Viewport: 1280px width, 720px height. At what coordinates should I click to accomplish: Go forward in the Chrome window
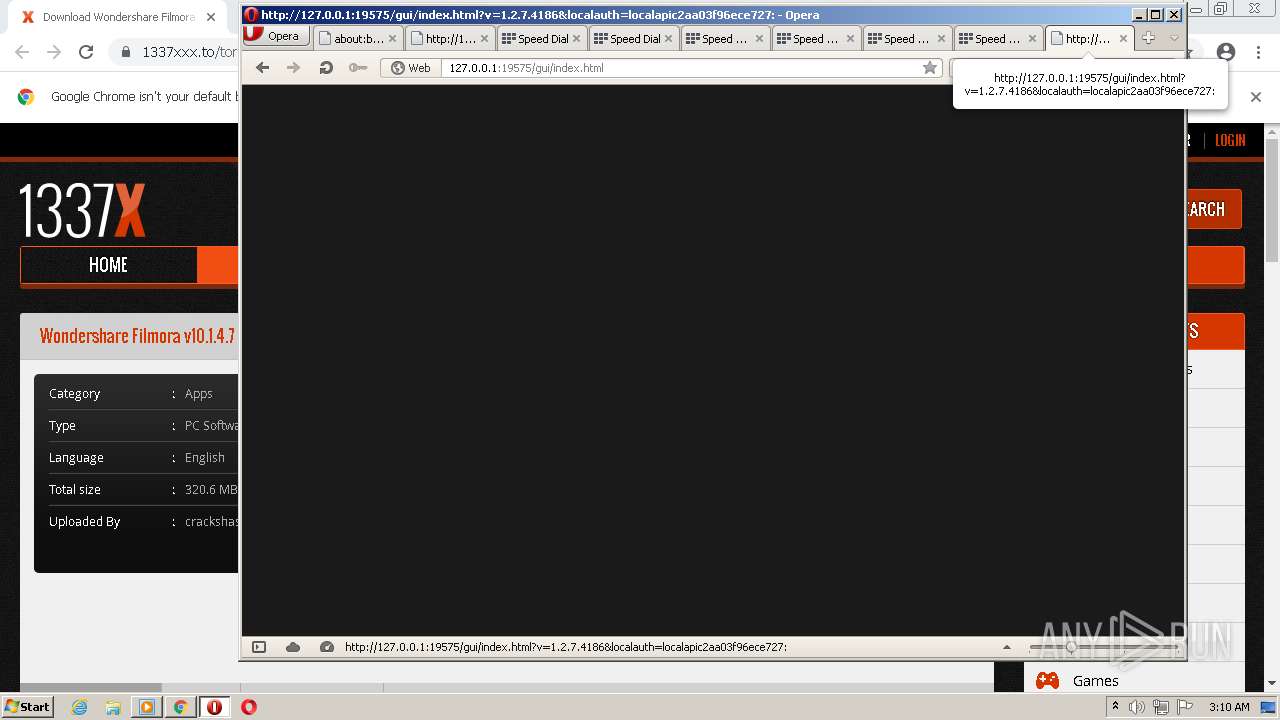(x=54, y=52)
